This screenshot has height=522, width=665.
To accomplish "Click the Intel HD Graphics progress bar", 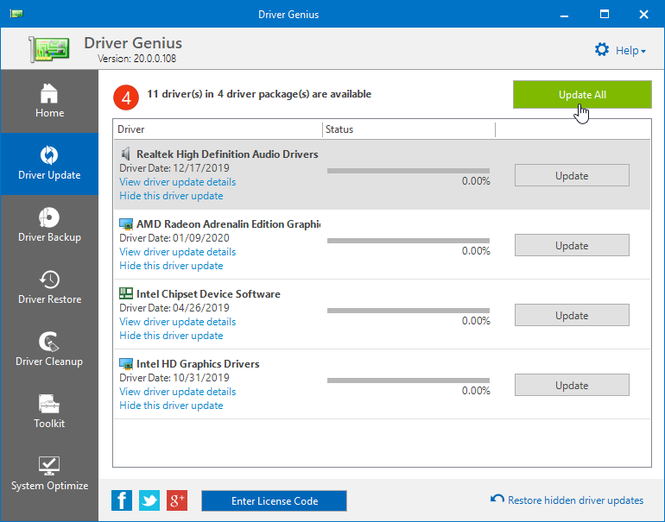I will pyautogui.click(x=408, y=380).
